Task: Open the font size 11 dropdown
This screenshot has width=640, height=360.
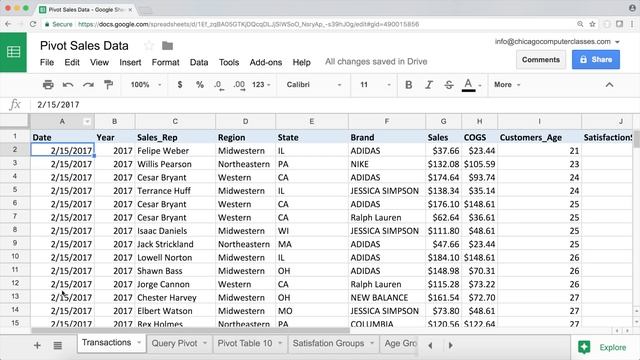Action: pyautogui.click(x=375, y=84)
